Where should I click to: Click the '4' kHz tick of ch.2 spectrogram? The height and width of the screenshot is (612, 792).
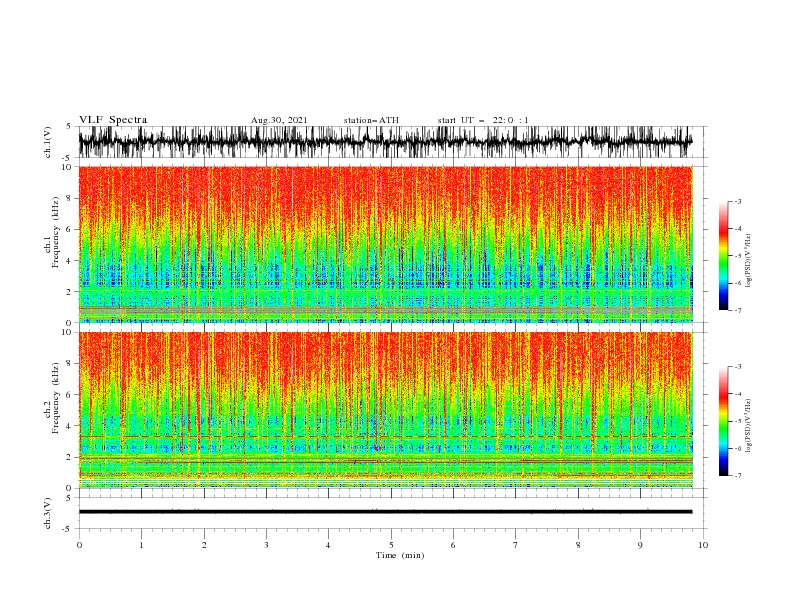[69, 426]
